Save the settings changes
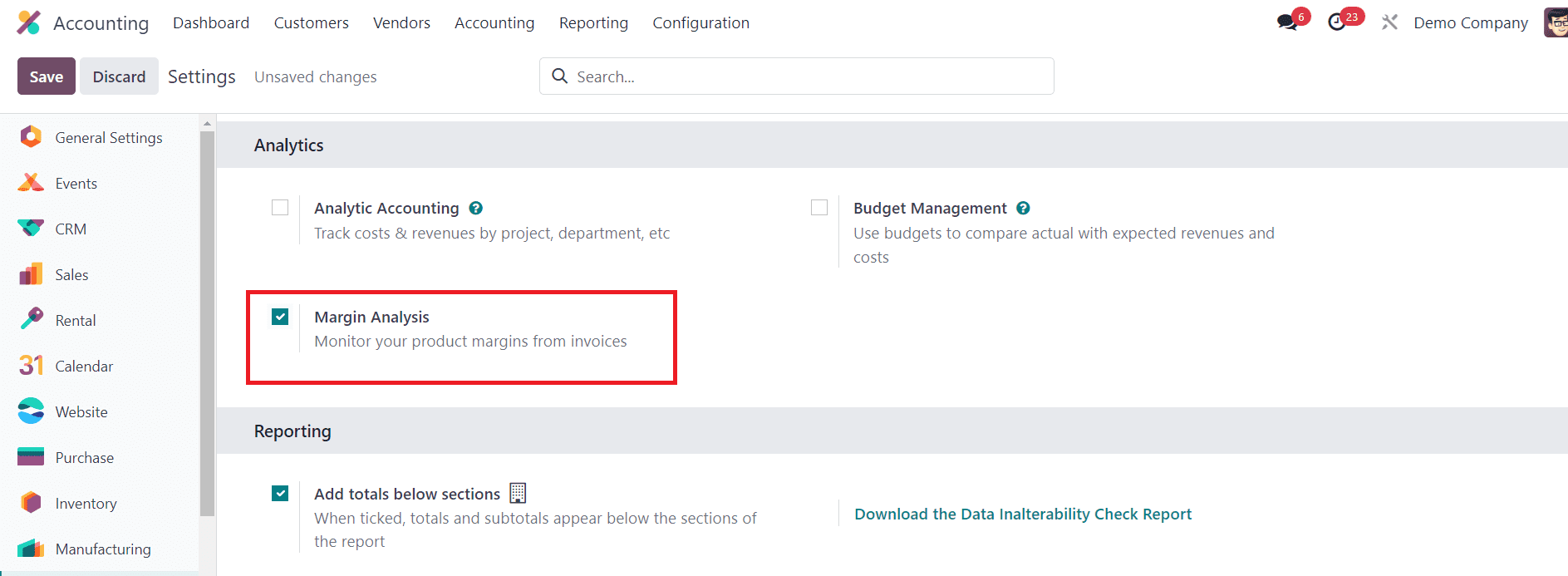Screen dimensions: 1568x576 tap(47, 76)
